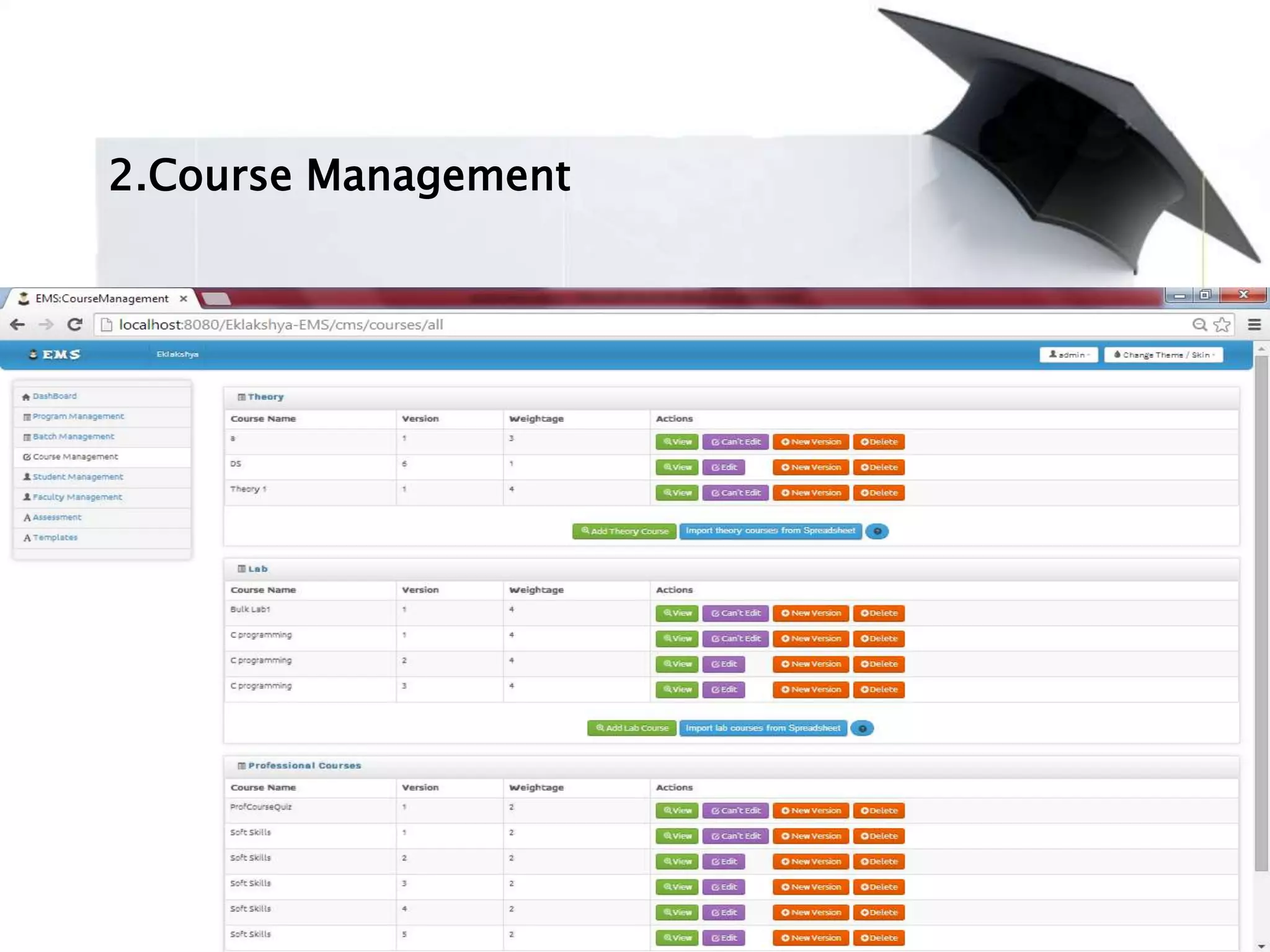Open Student Management in sidebar
Viewport: 1270px width, 952px height.
pos(102,477)
